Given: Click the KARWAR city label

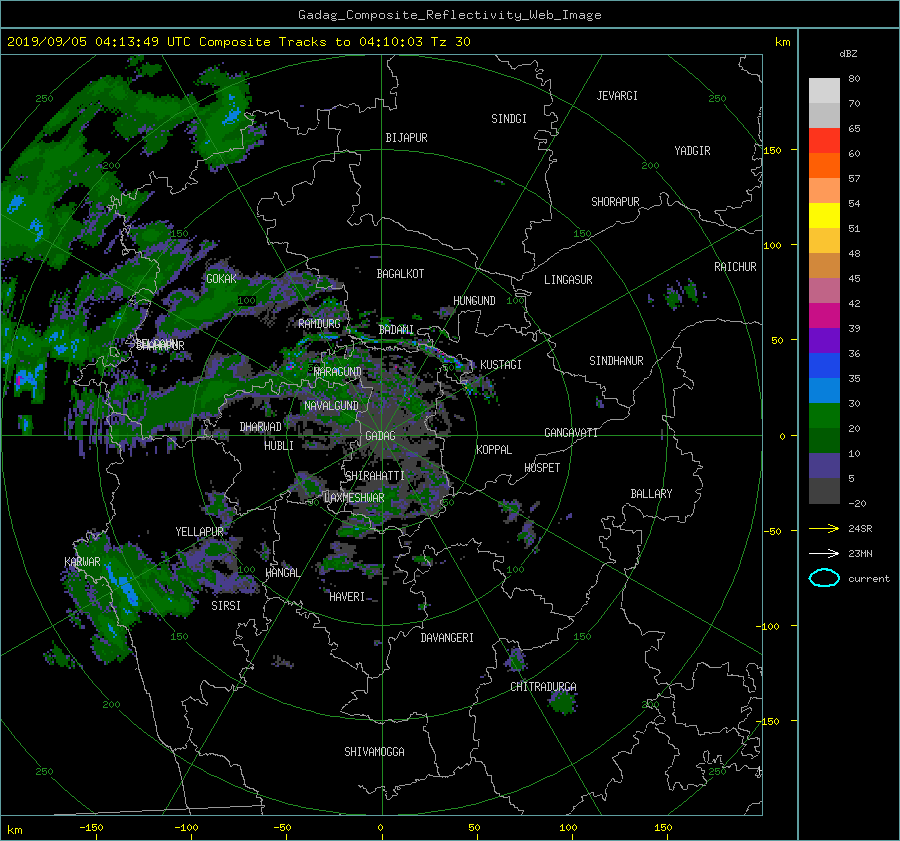Looking at the screenshot, I should coord(82,562).
